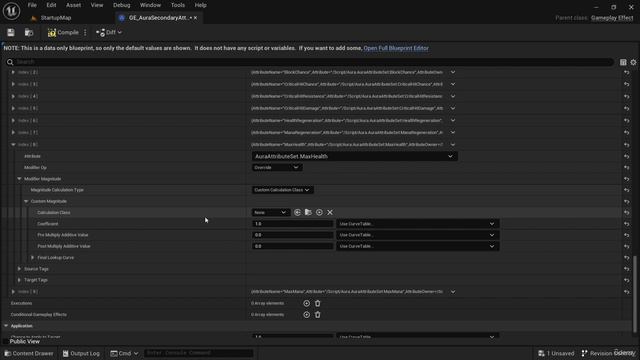Open the Edit menu
This screenshot has height=360, width=640.
pos(51,5)
